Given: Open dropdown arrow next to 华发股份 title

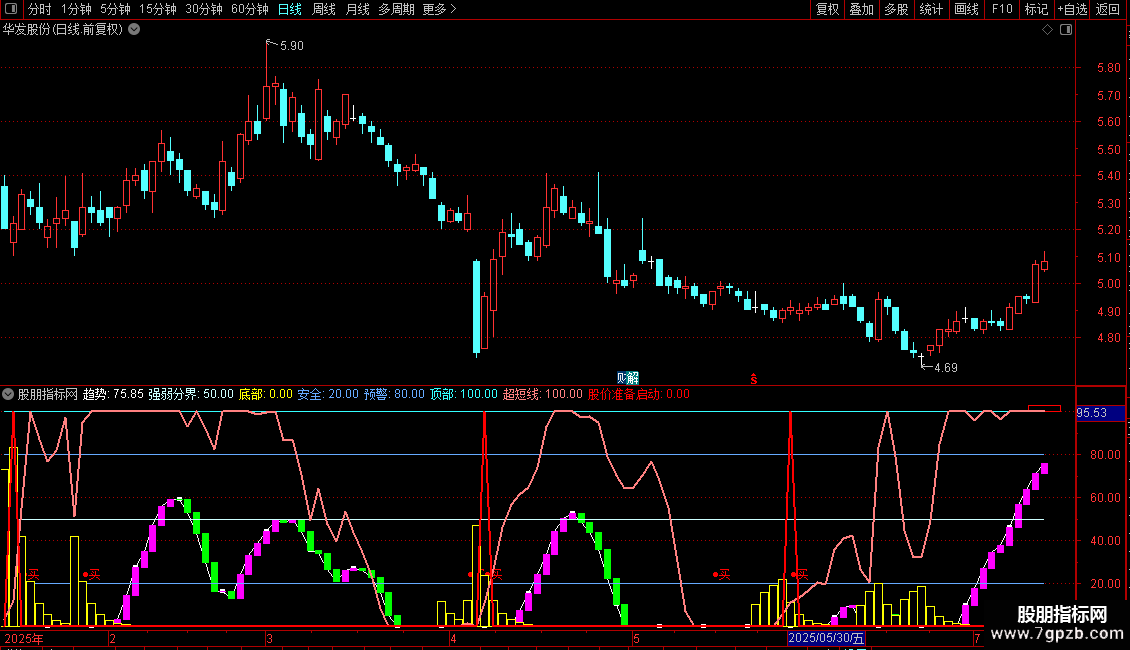Looking at the screenshot, I should pyautogui.click(x=134, y=29).
